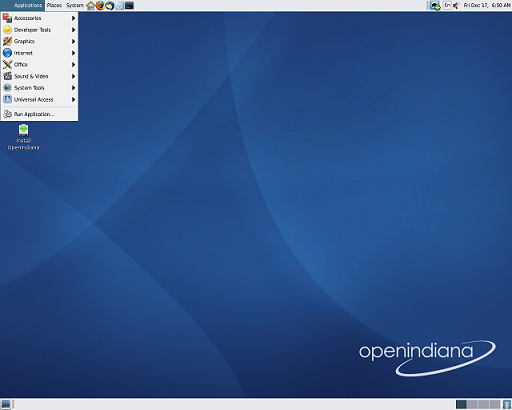Click the date and time clock

[x=487, y=5]
